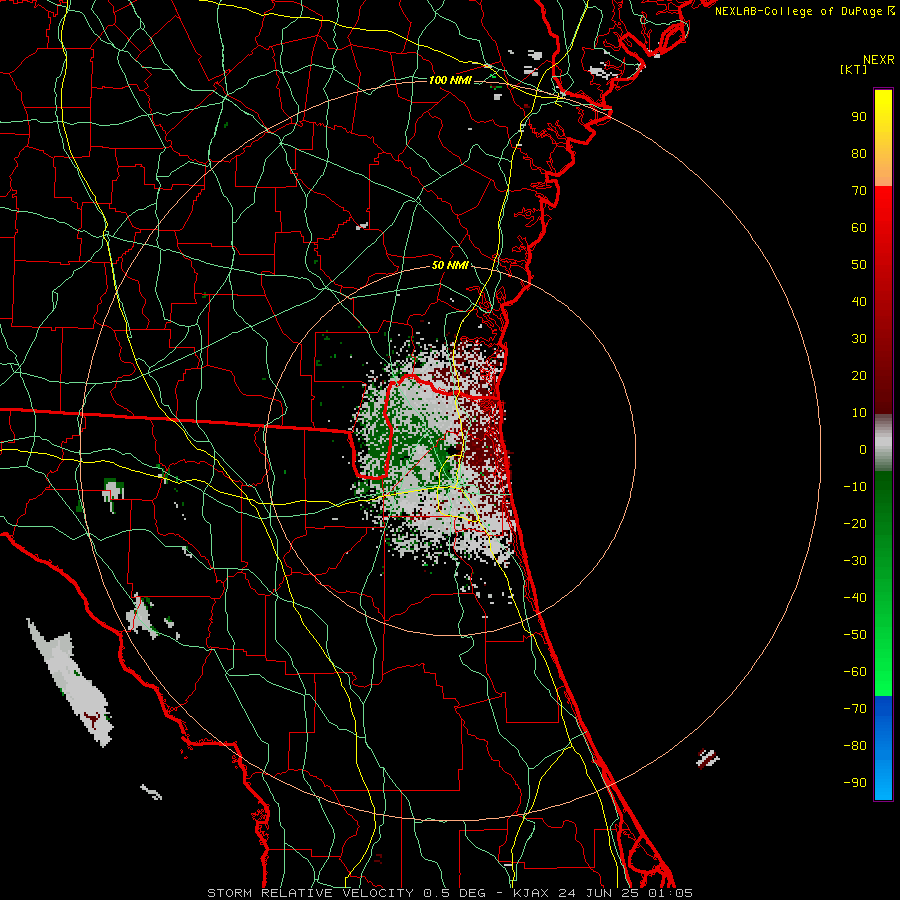The width and height of the screenshot is (900, 900).
Task: Click the 80 value on the velocity scale
Action: coord(859,154)
